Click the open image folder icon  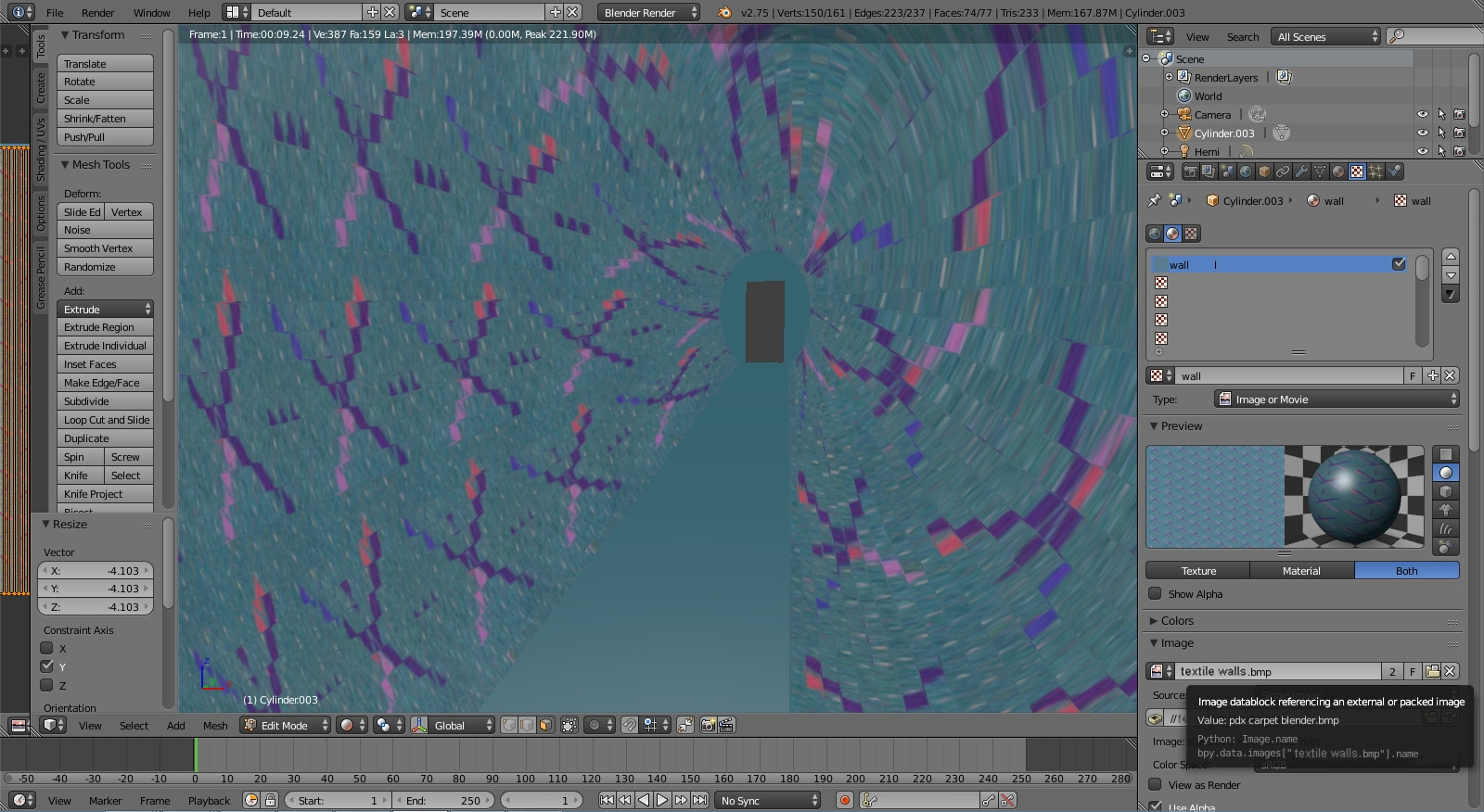click(x=1432, y=671)
